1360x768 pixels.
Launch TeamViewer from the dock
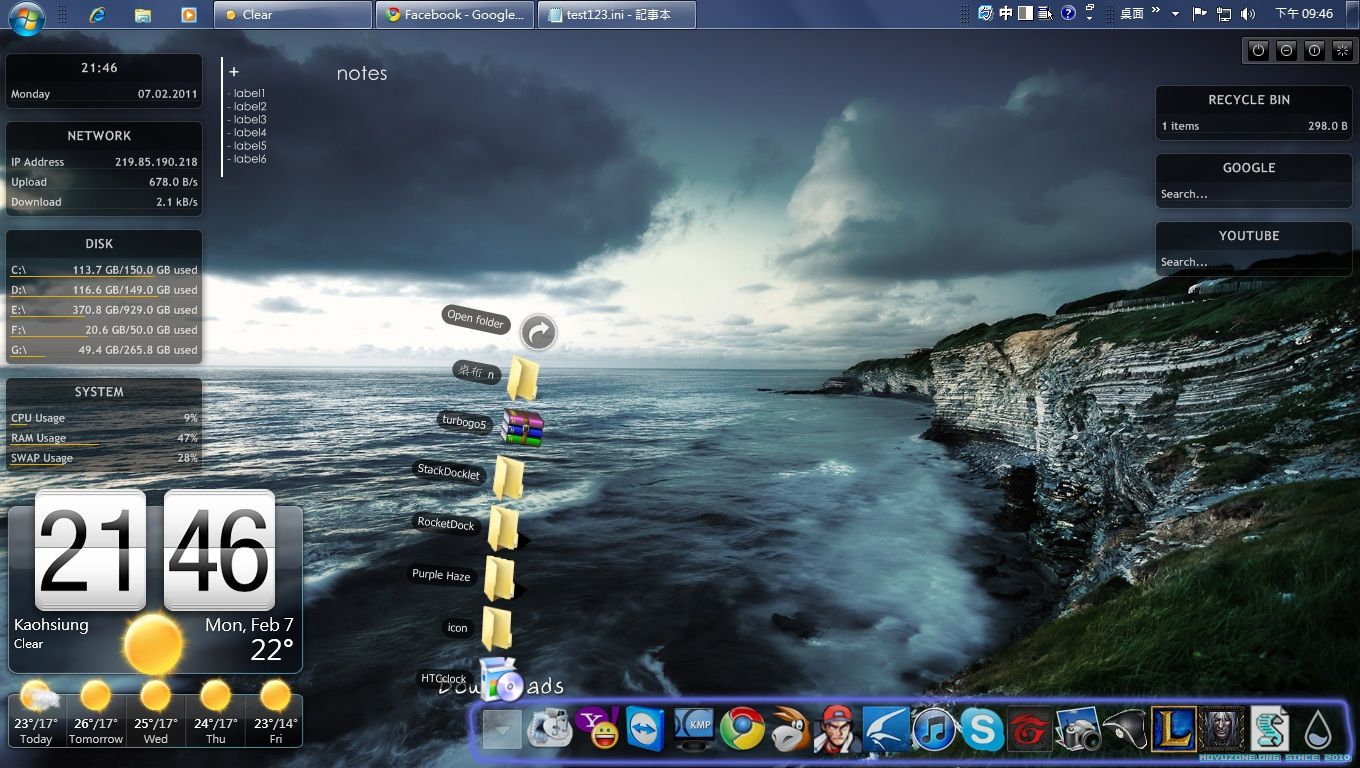[x=646, y=729]
